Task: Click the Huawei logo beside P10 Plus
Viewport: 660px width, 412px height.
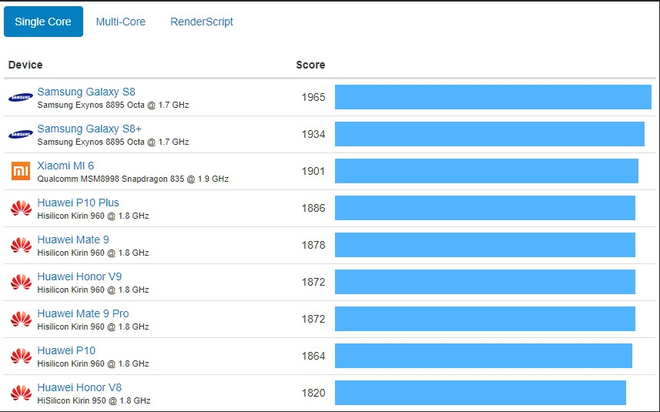Action: coord(20,208)
